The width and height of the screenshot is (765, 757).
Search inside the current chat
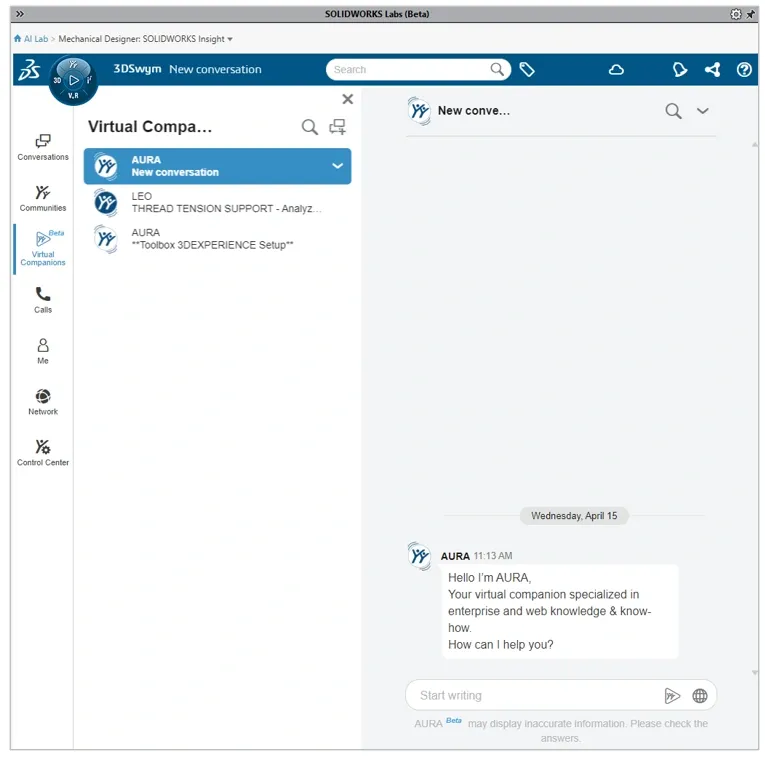click(x=673, y=111)
